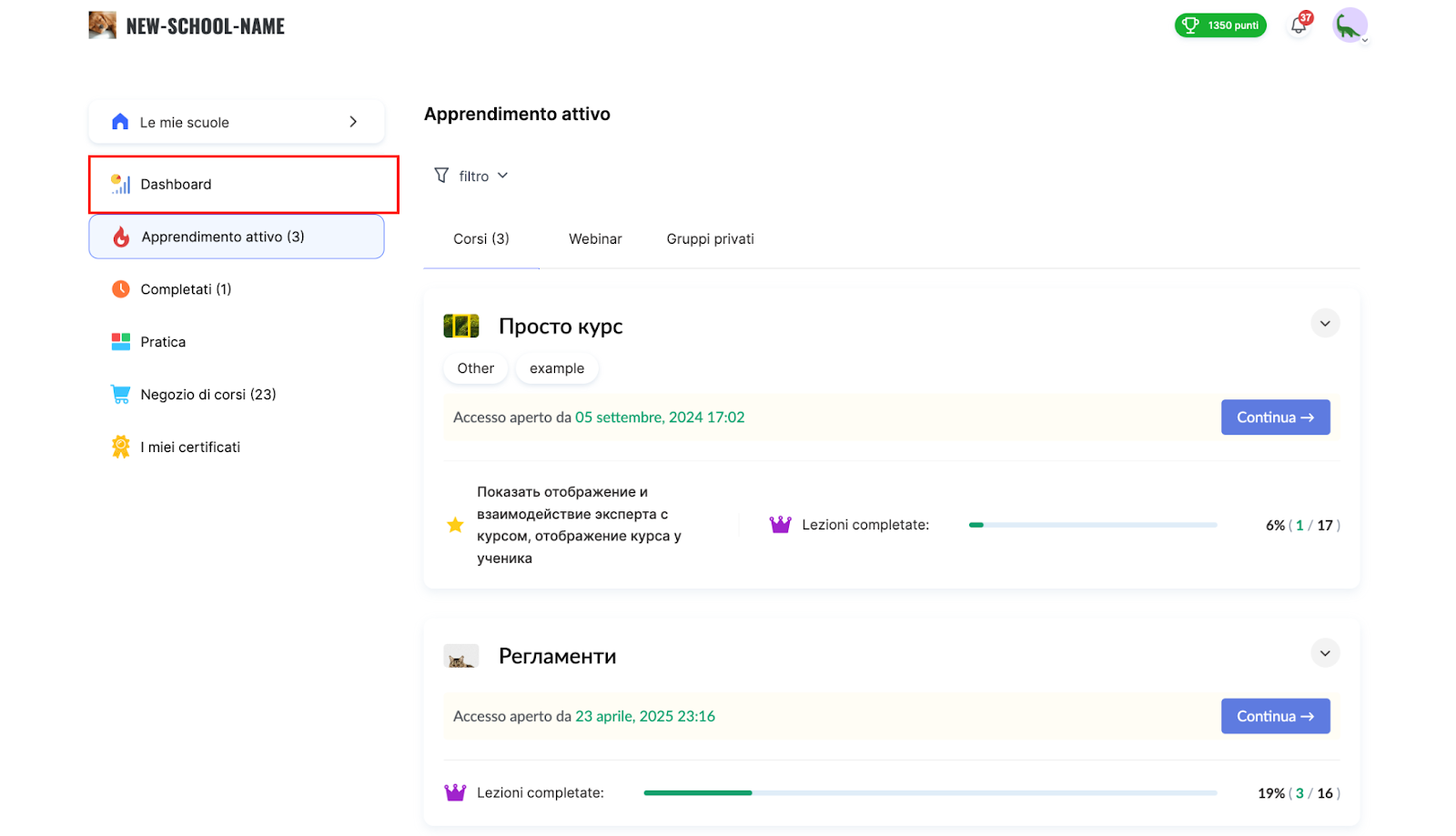Click the shopping cart course store icon
Viewport: 1456px width, 836px height.
coord(120,395)
